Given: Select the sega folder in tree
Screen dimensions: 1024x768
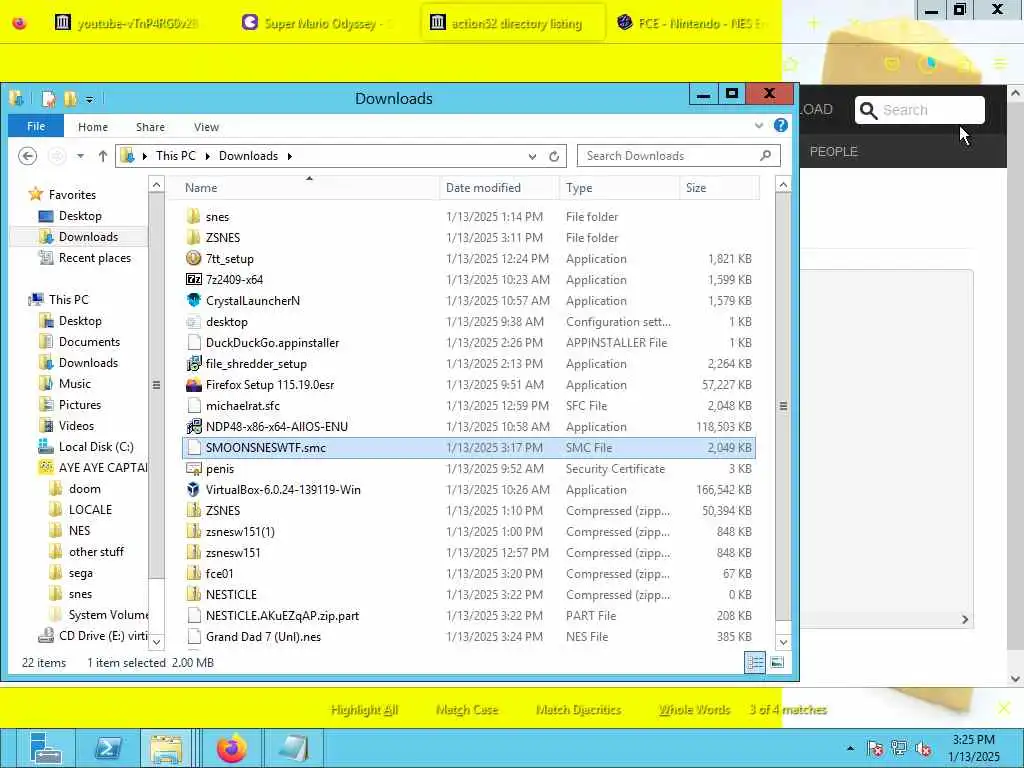Looking at the screenshot, I should [x=80, y=573].
